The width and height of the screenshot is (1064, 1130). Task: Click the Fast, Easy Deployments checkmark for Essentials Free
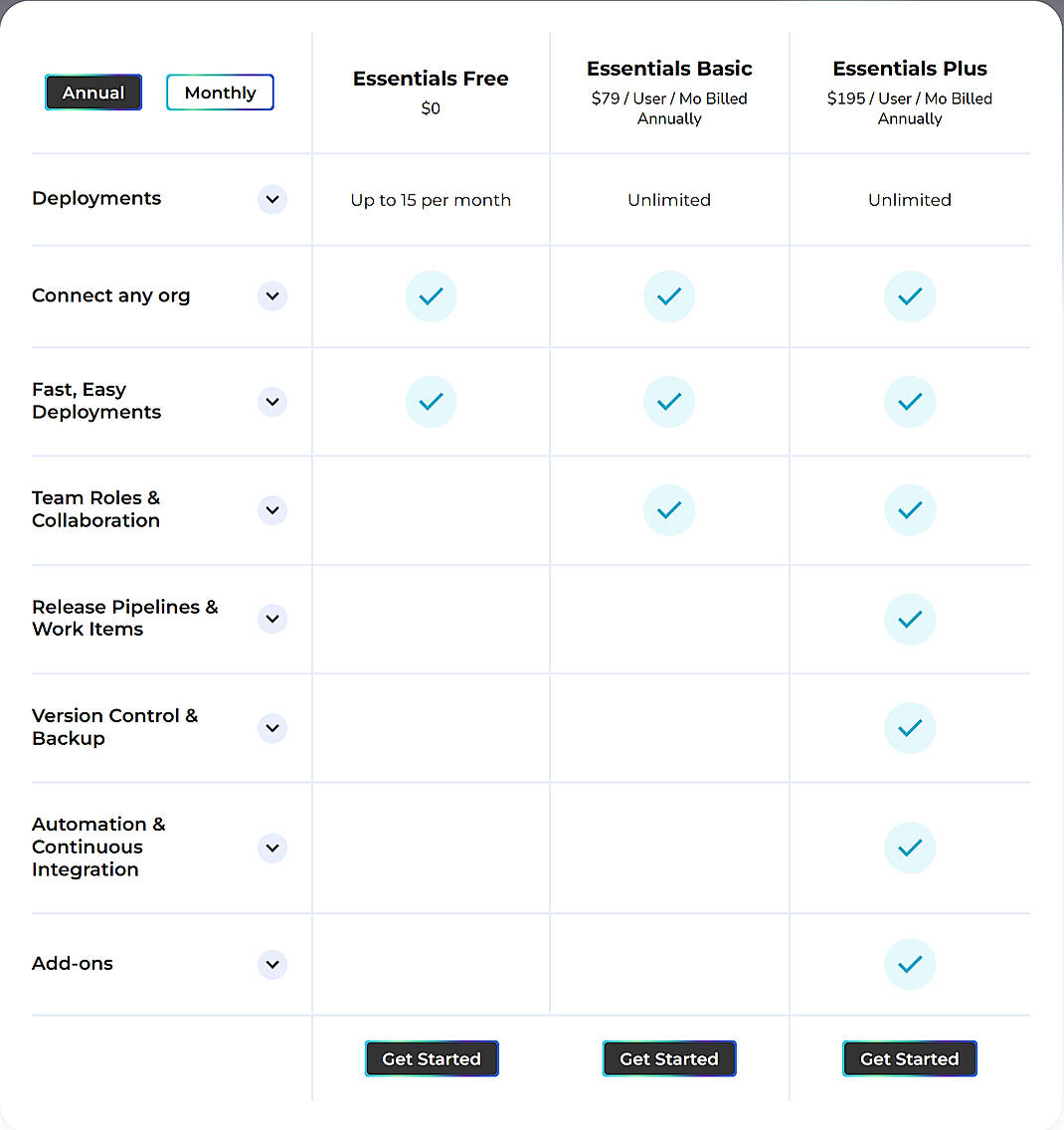(431, 402)
